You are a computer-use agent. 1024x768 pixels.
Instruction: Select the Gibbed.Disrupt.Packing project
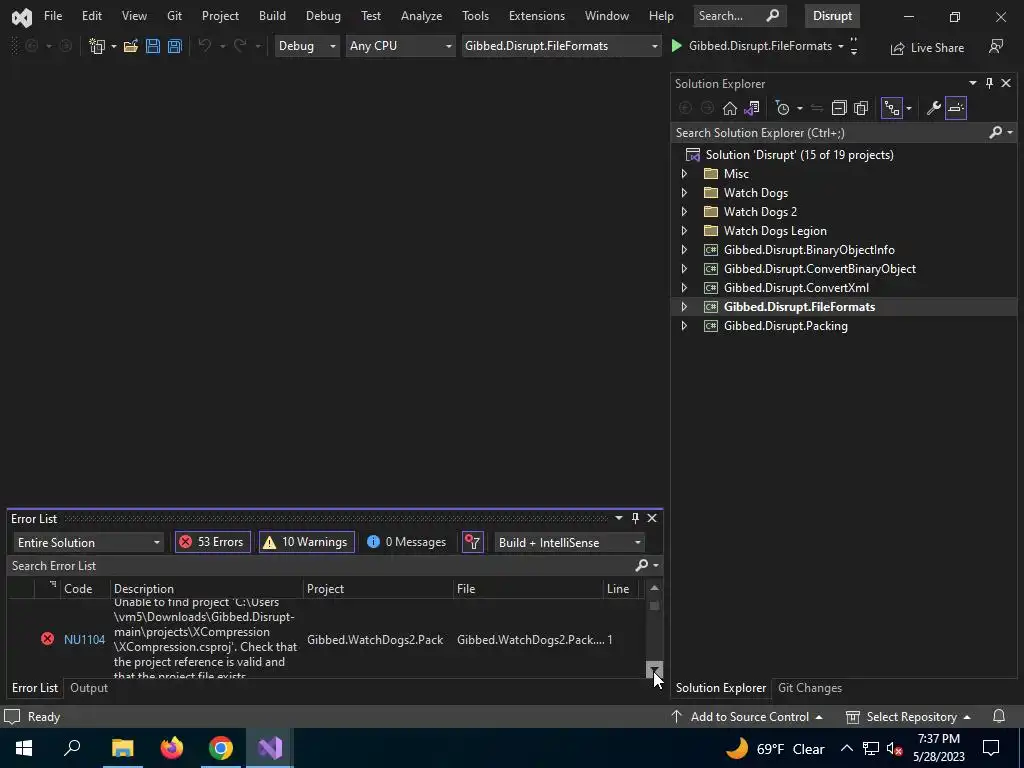(786, 326)
